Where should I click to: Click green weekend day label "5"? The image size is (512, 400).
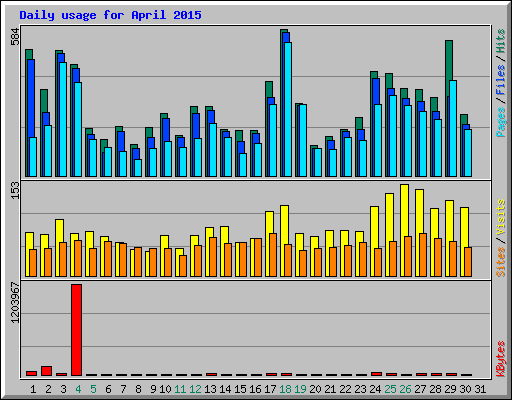coord(93,389)
